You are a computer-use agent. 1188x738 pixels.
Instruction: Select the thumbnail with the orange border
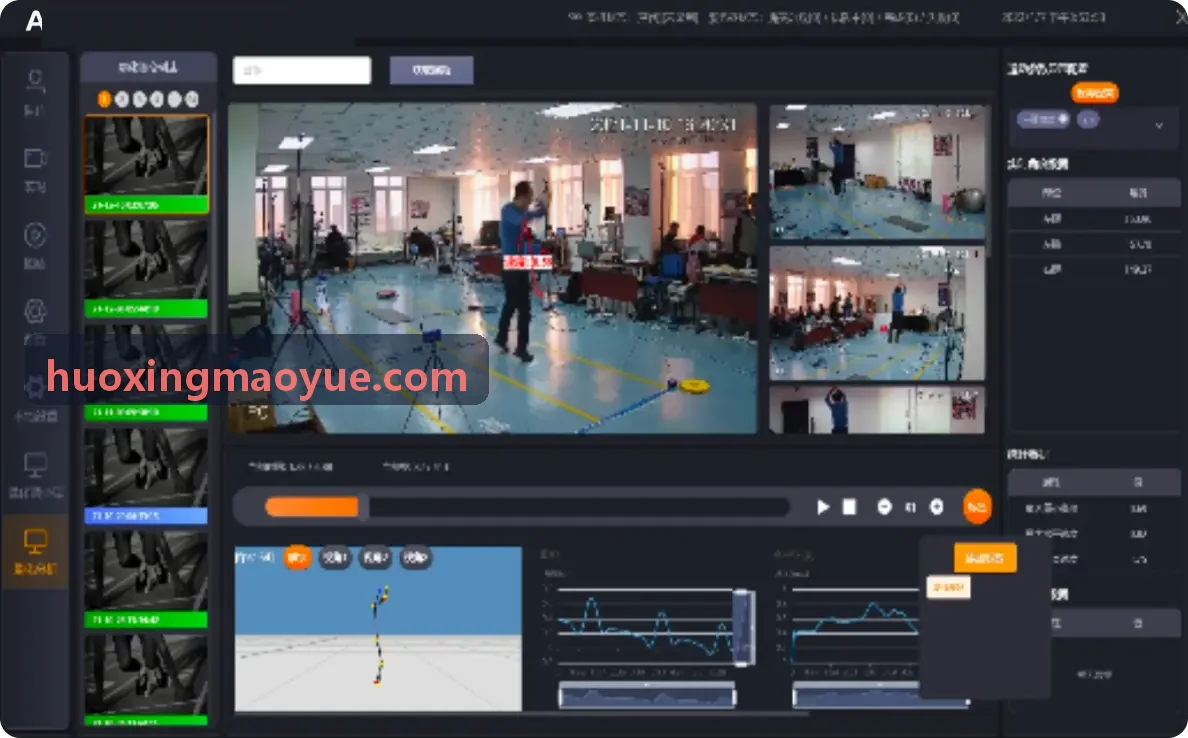(x=146, y=164)
